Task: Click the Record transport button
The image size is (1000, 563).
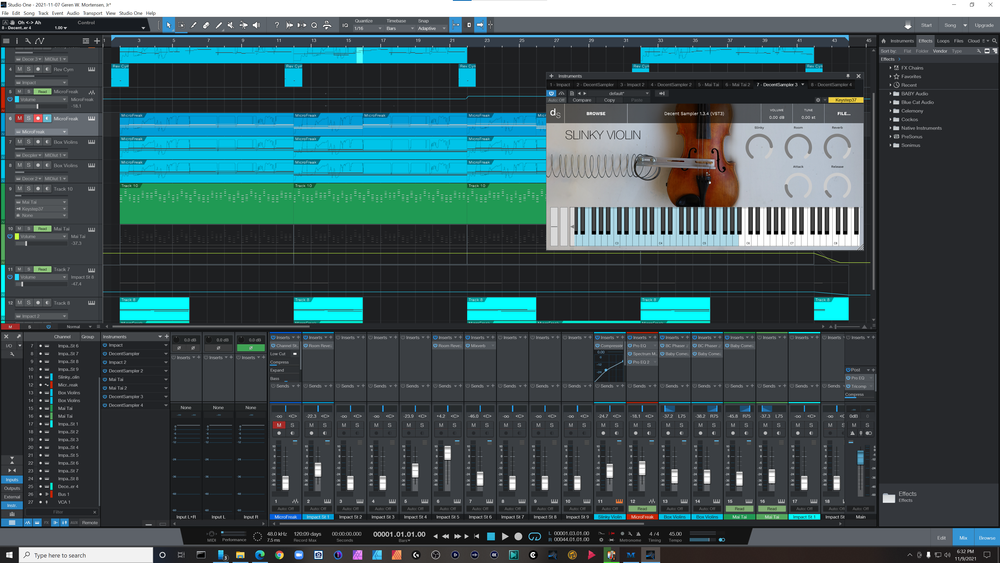Action: point(518,536)
